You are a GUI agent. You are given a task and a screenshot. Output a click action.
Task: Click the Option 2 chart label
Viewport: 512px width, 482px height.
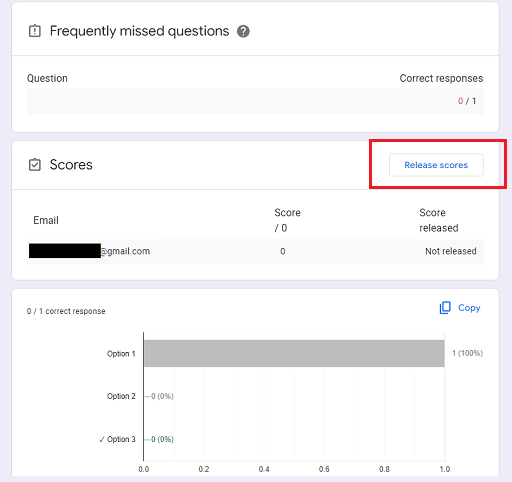tap(121, 396)
